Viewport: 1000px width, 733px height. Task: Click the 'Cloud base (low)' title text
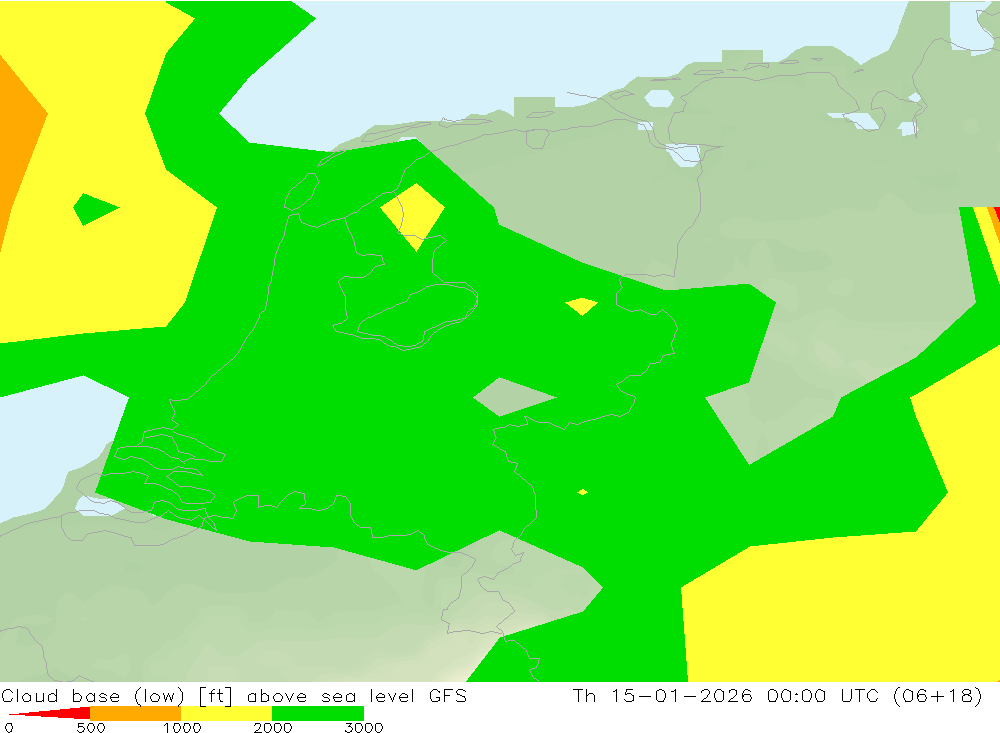tap(93, 695)
